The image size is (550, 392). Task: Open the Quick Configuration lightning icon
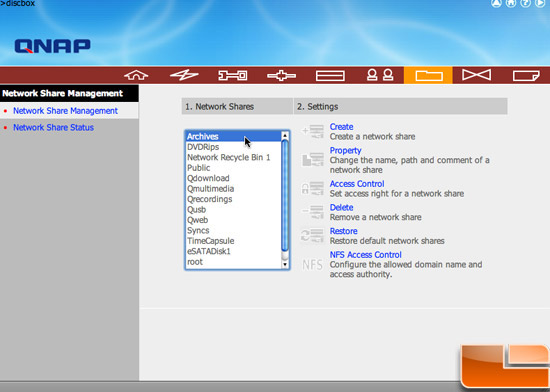click(x=184, y=75)
